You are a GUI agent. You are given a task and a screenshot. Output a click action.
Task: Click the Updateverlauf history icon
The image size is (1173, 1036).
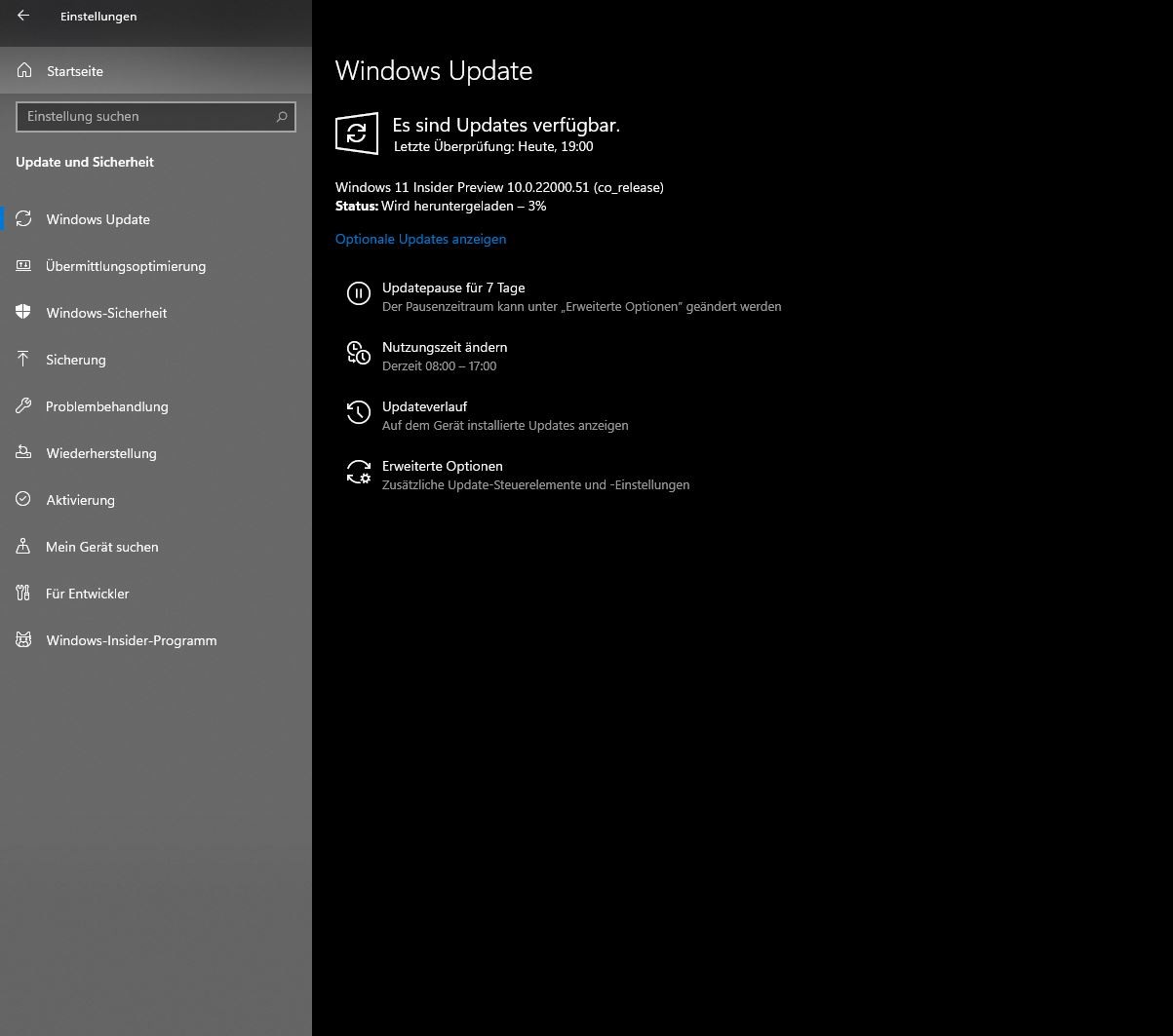[x=359, y=412]
